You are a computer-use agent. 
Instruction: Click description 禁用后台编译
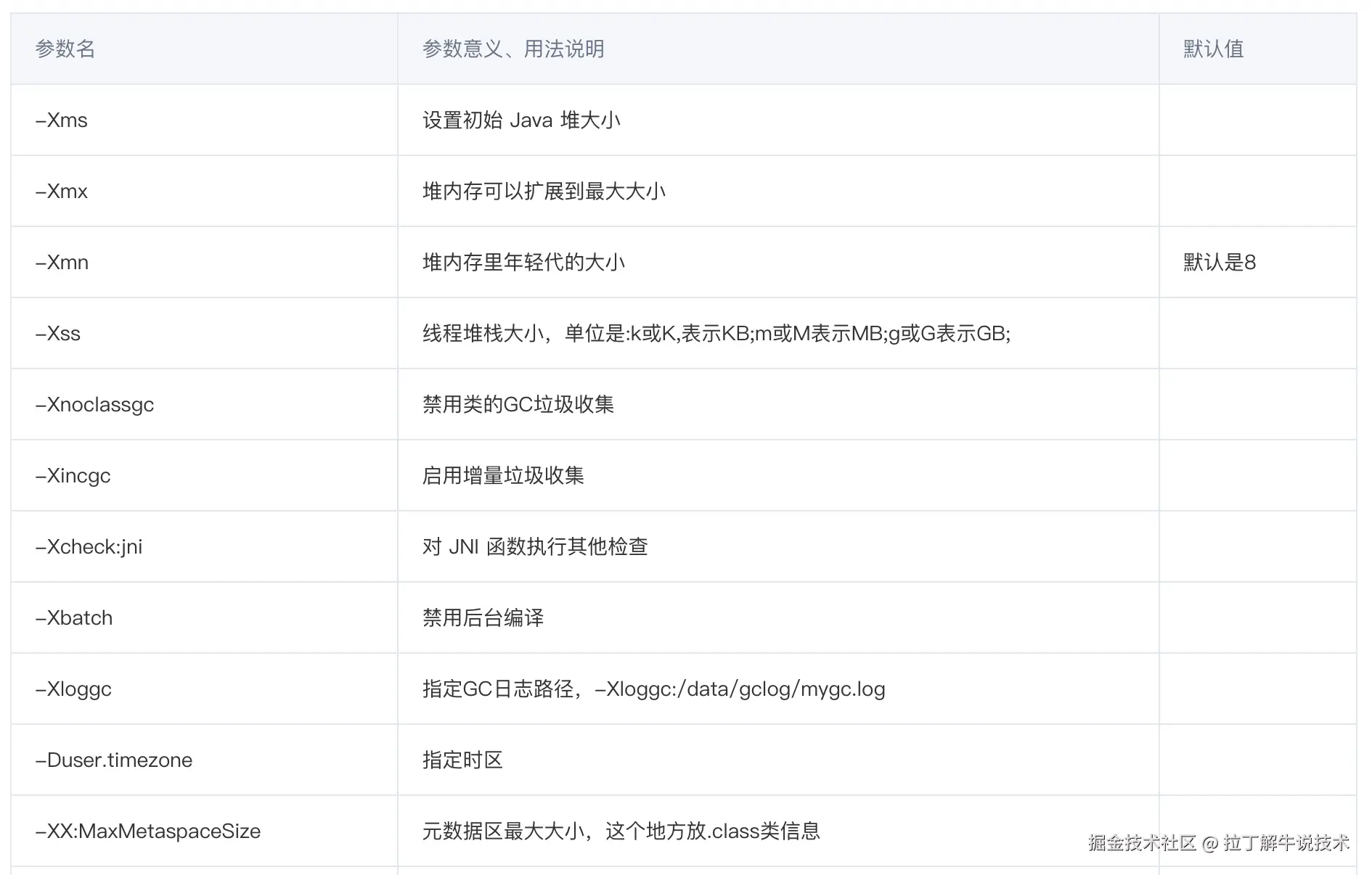[x=483, y=617]
